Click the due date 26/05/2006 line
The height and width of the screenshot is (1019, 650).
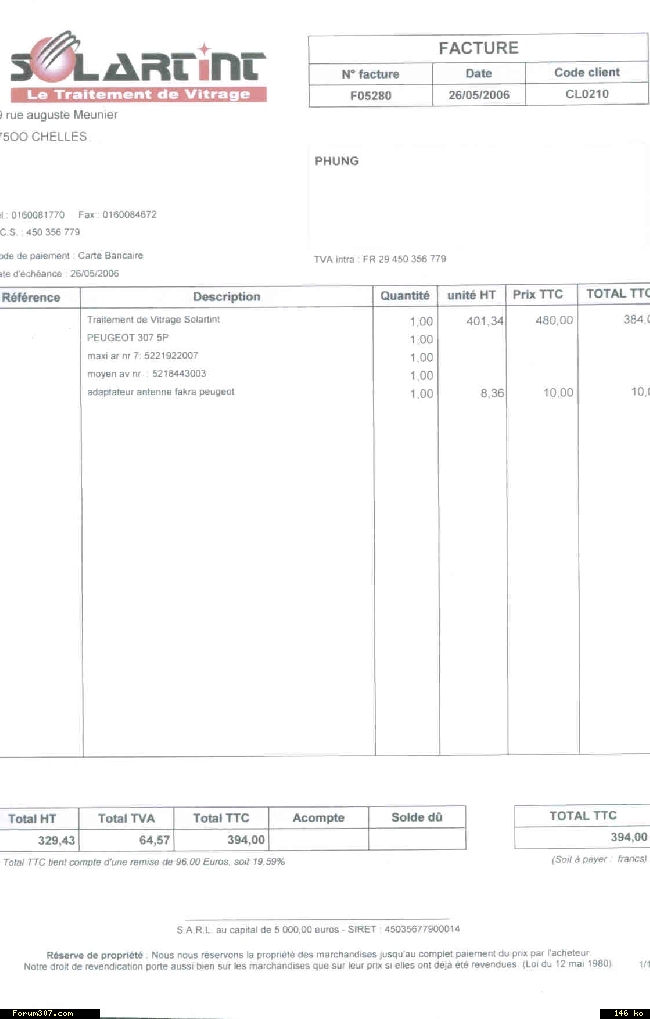click(60, 274)
